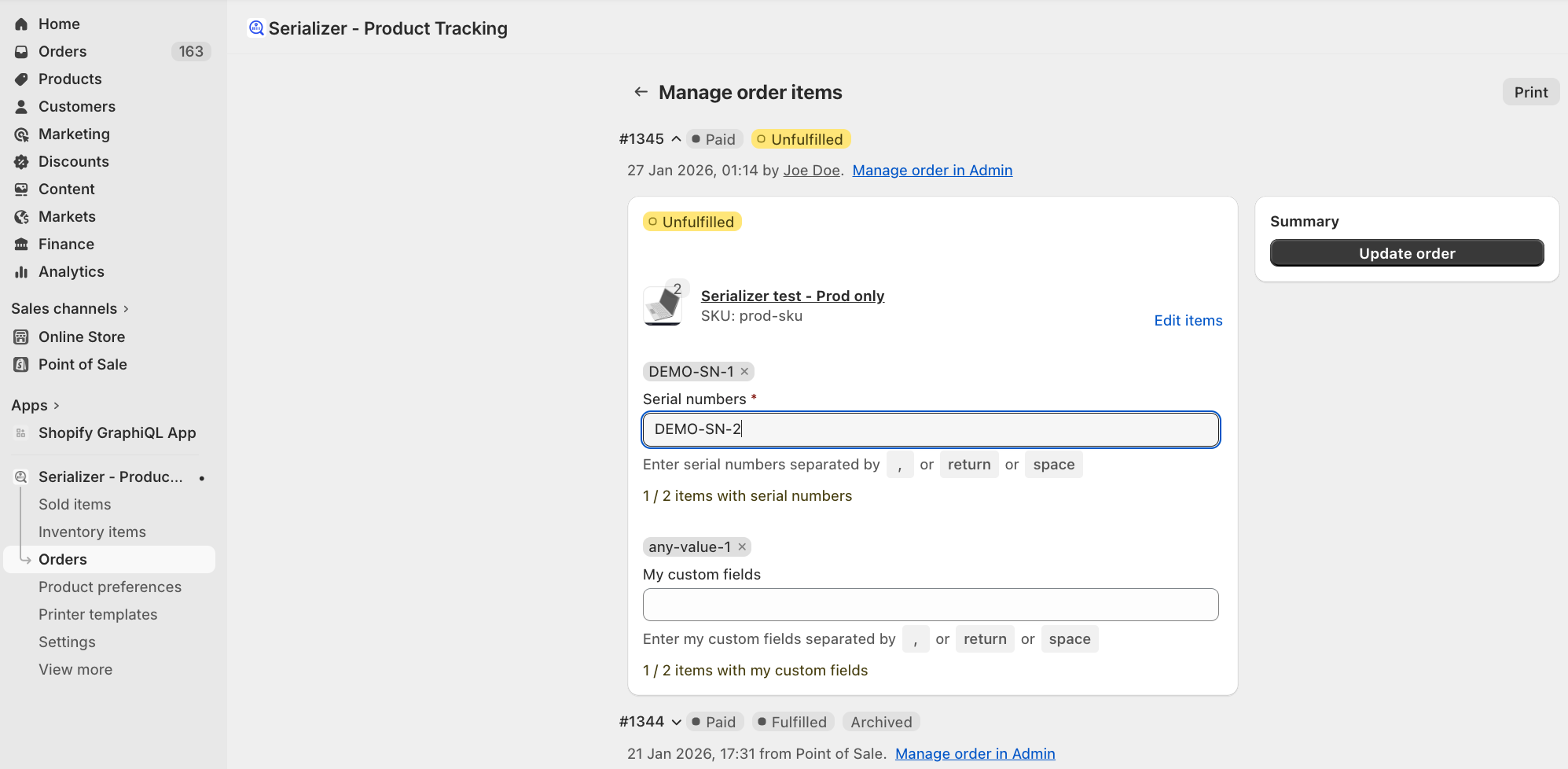Viewport: 1568px width, 769px height.
Task: Collapse order #1345 details
Action: click(676, 139)
